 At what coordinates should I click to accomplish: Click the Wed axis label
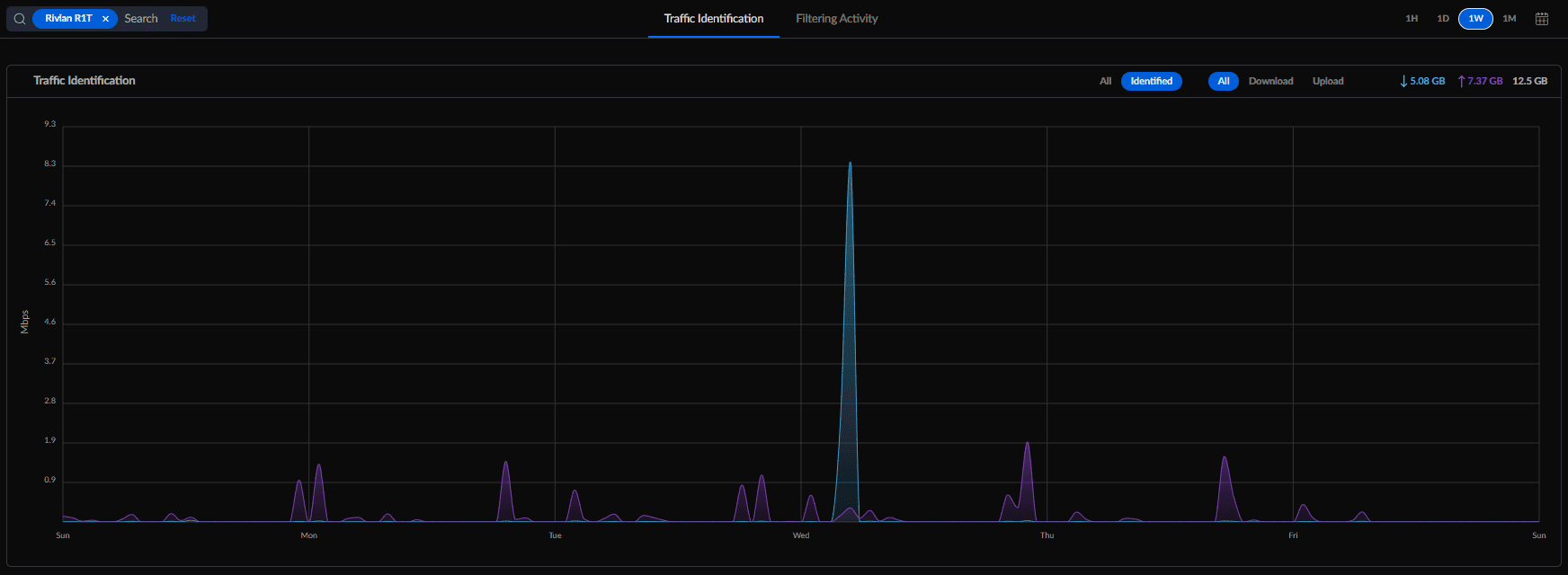[x=801, y=535]
